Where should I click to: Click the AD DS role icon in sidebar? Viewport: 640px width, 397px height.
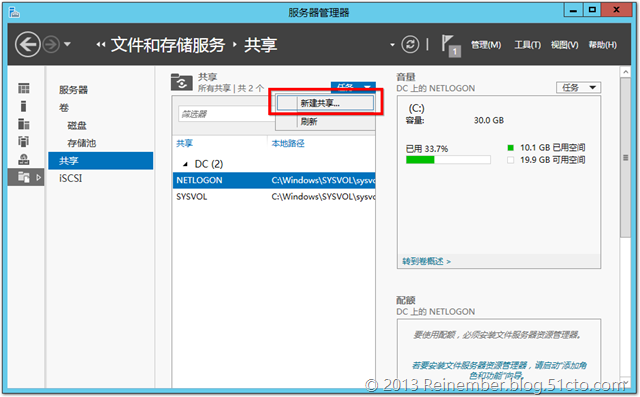point(24,141)
